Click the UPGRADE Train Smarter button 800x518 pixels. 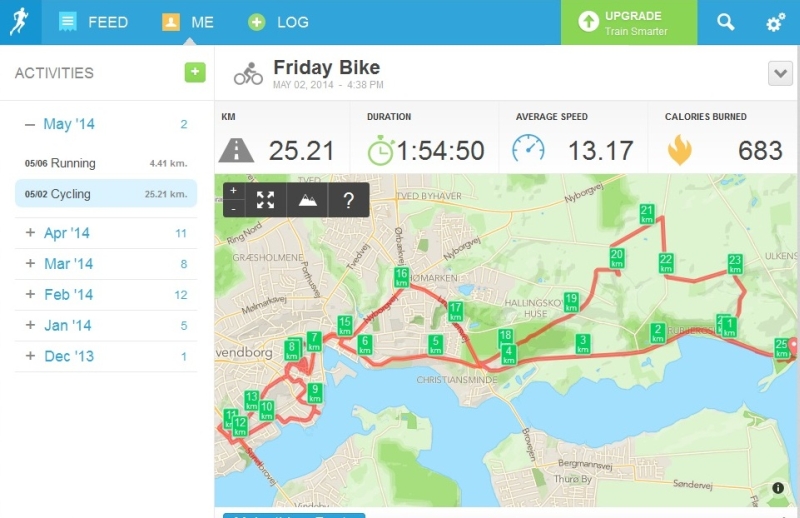(x=629, y=22)
